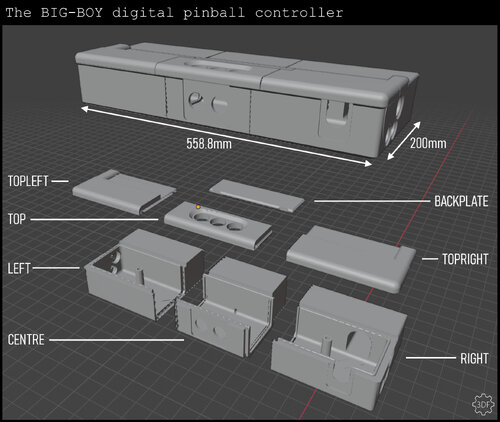The image size is (500, 422).
Task: Click the BACKPLATE part label
Action: 461,201
